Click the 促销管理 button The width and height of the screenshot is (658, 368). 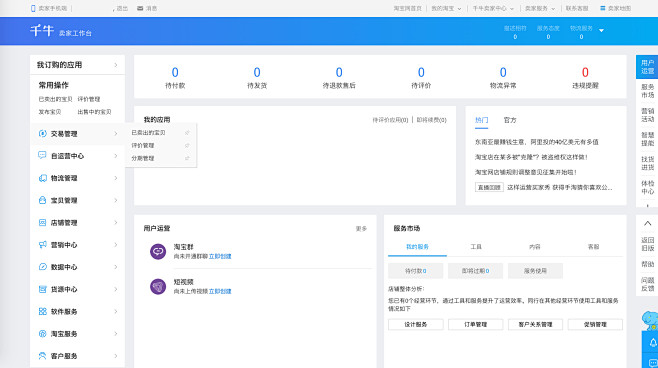click(x=595, y=324)
